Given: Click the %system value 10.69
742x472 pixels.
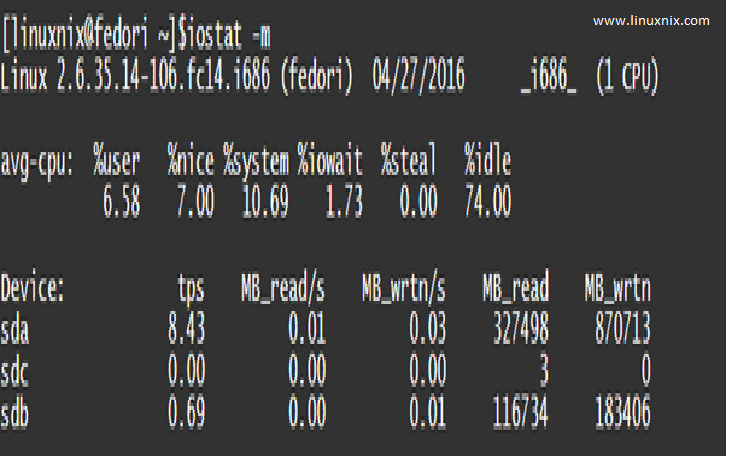Looking at the screenshot, I should pyautogui.click(x=265, y=203).
